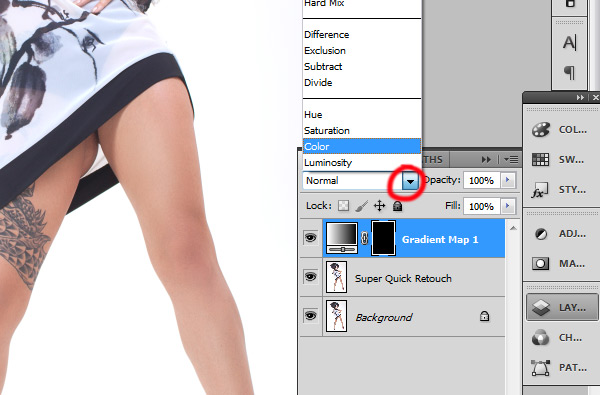
Task: Select the Layers panel icon
Action: point(541,307)
